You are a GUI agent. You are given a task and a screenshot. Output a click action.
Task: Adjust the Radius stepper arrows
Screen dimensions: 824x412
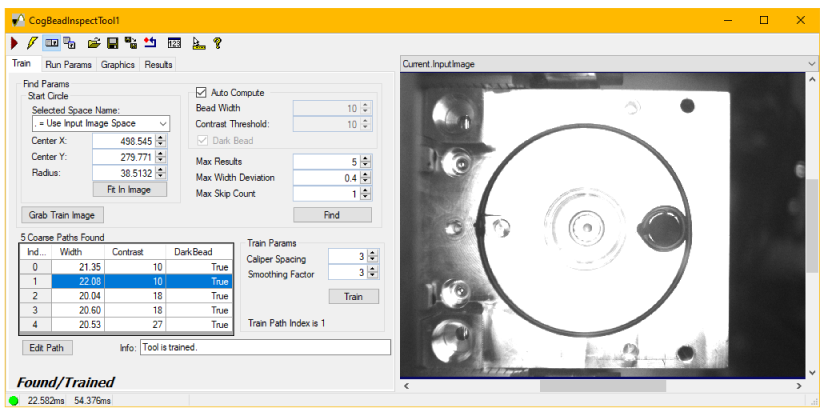pyautogui.click(x=161, y=172)
